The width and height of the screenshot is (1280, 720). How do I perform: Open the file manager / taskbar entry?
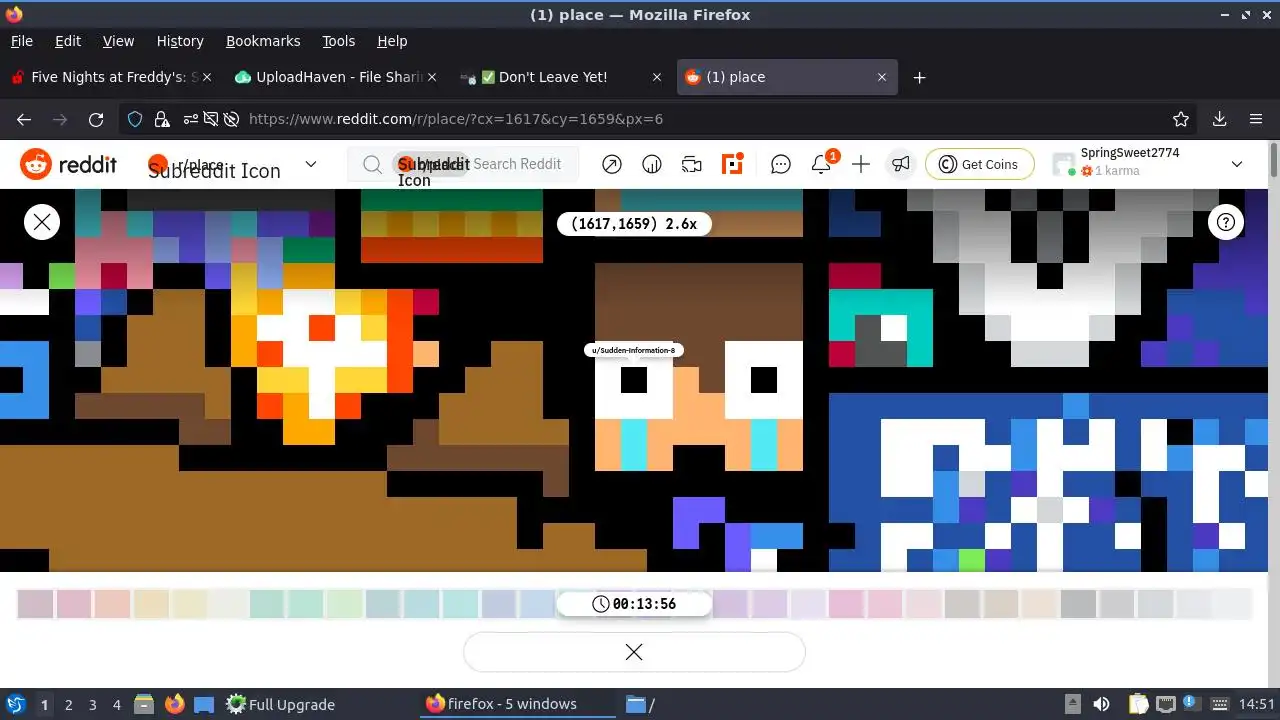[640, 704]
